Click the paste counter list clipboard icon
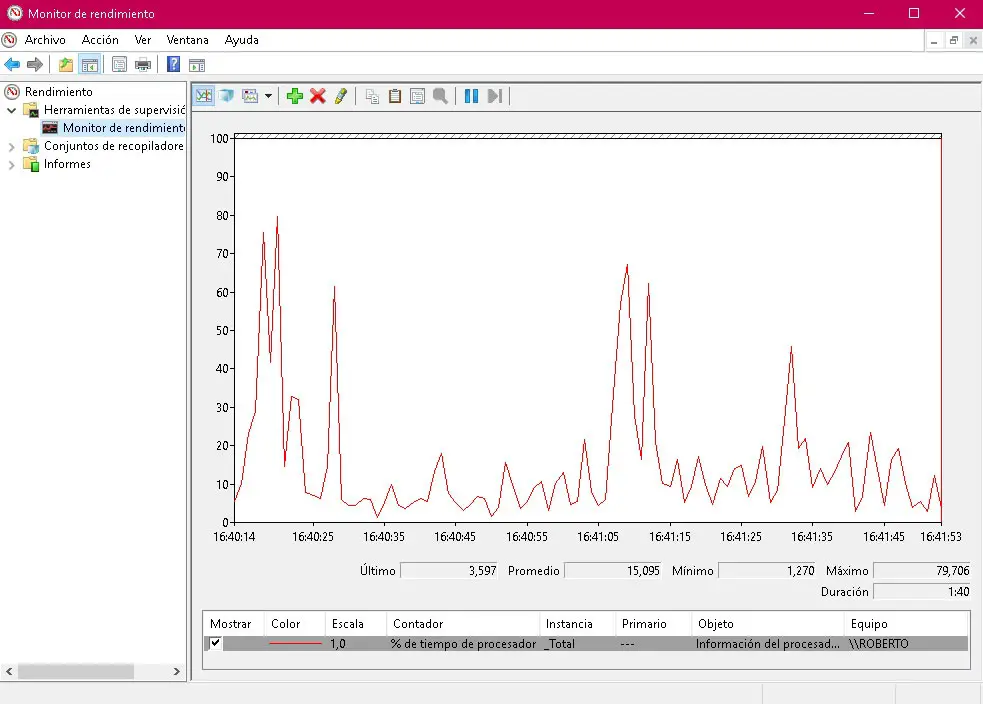This screenshot has width=983, height=704. pos(395,96)
